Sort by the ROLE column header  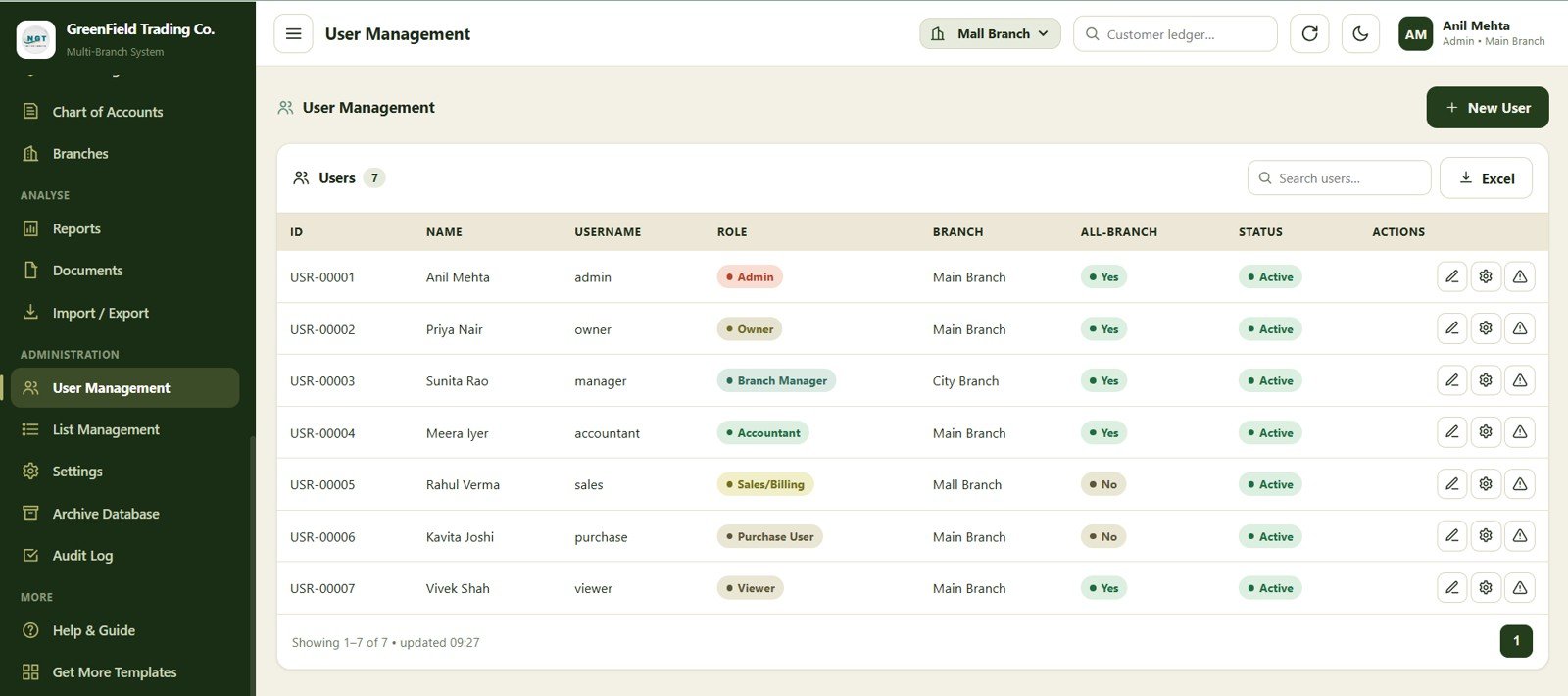[x=732, y=232]
